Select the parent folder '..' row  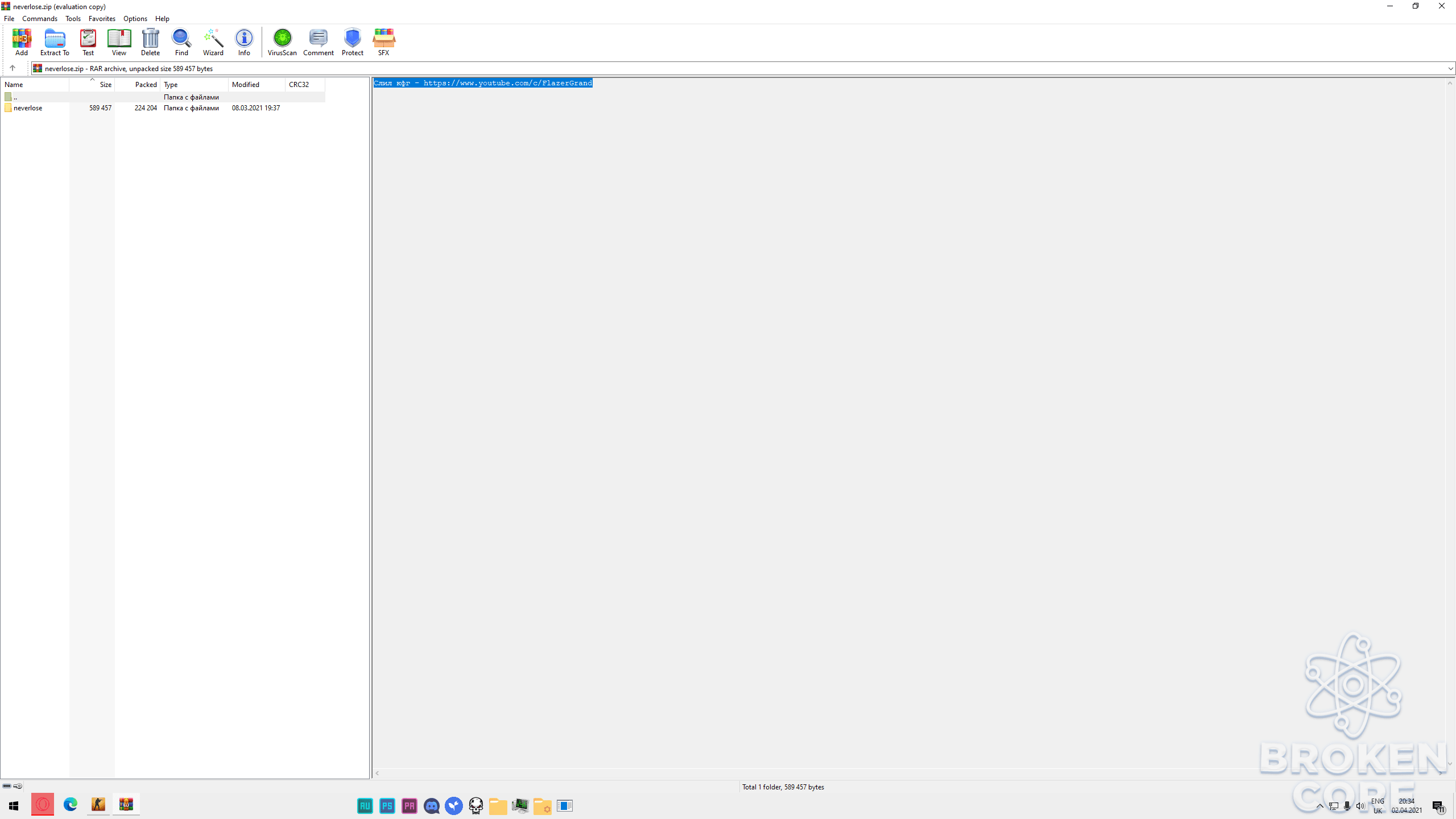pos(164,97)
